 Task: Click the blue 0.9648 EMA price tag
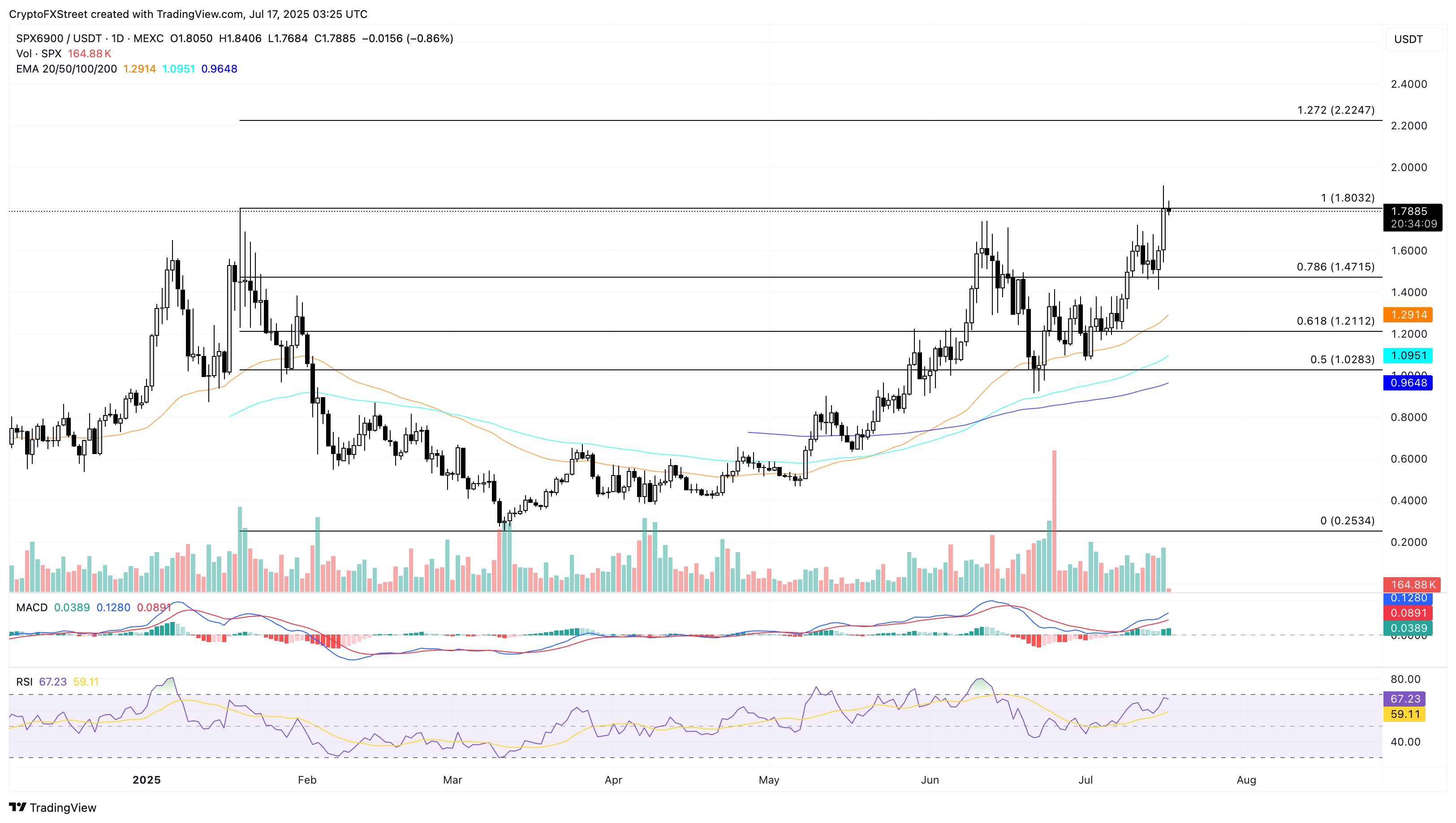pyautogui.click(x=1408, y=383)
